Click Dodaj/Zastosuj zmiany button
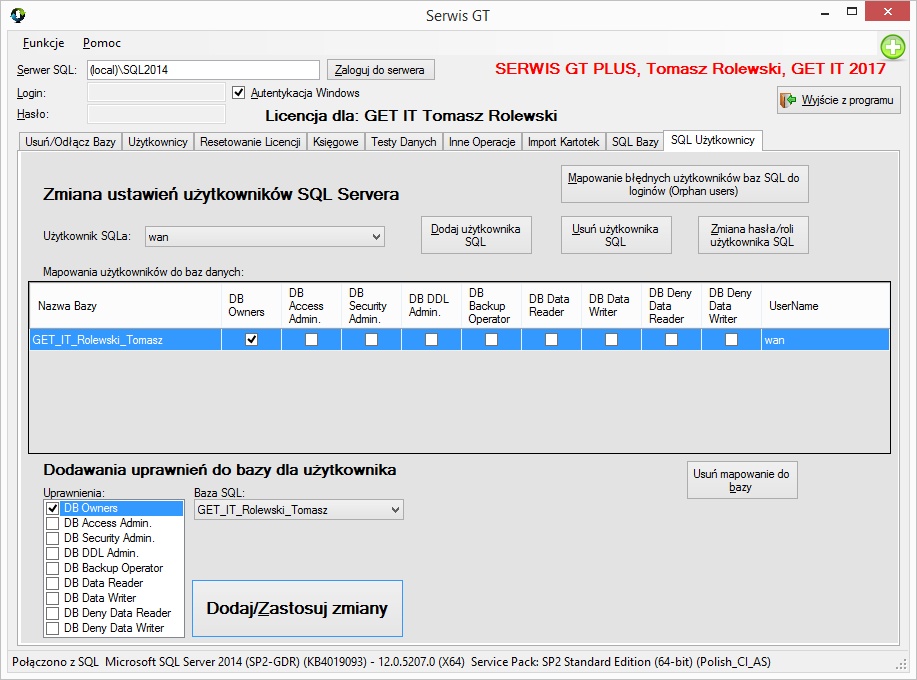 (x=297, y=608)
